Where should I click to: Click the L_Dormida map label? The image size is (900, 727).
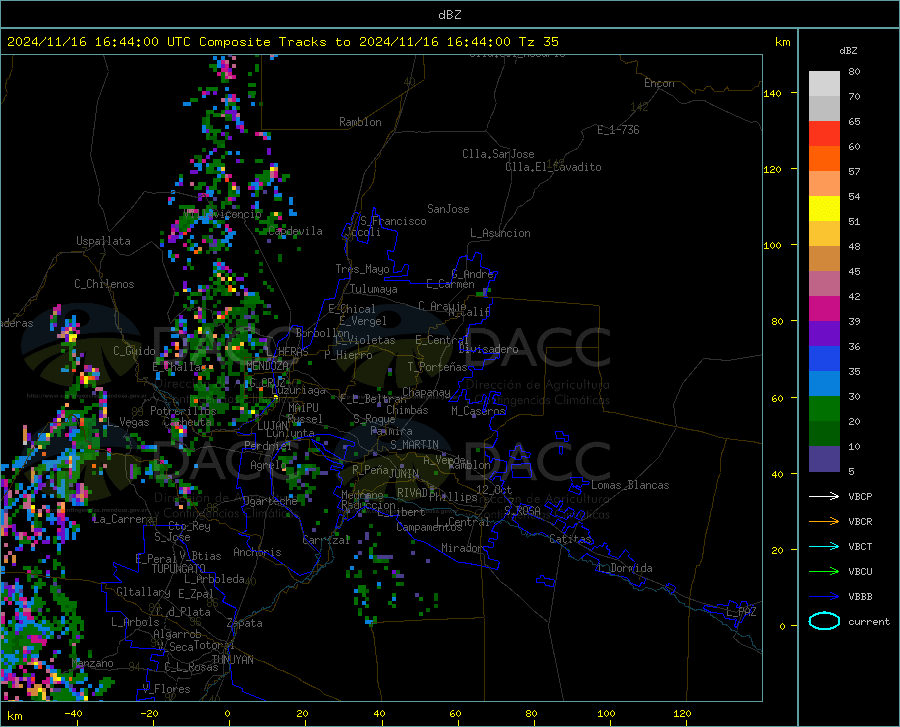point(624,568)
